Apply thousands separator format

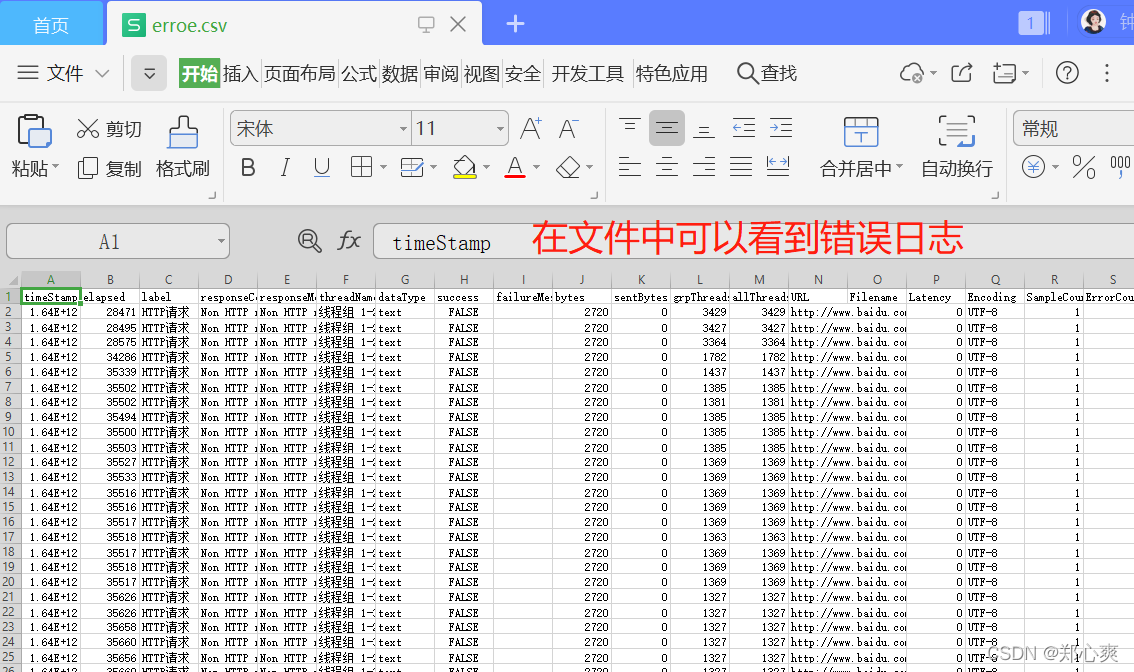click(x=1120, y=168)
